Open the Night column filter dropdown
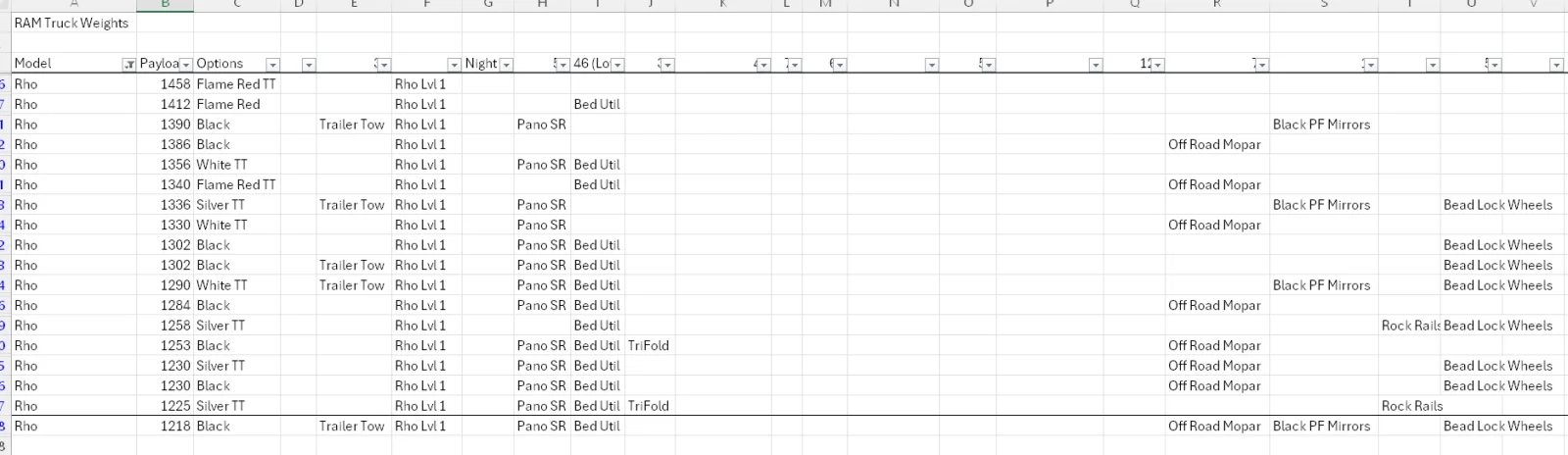Screen dimensions: 1568x455 tap(507, 65)
